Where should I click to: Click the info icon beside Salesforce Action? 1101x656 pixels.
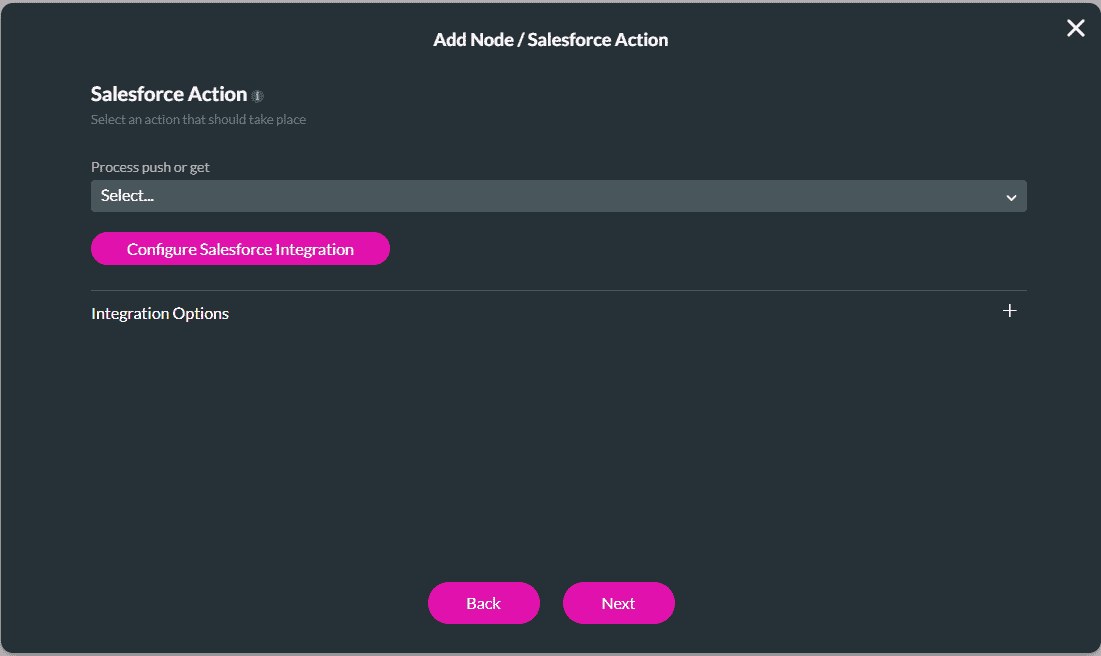click(258, 95)
